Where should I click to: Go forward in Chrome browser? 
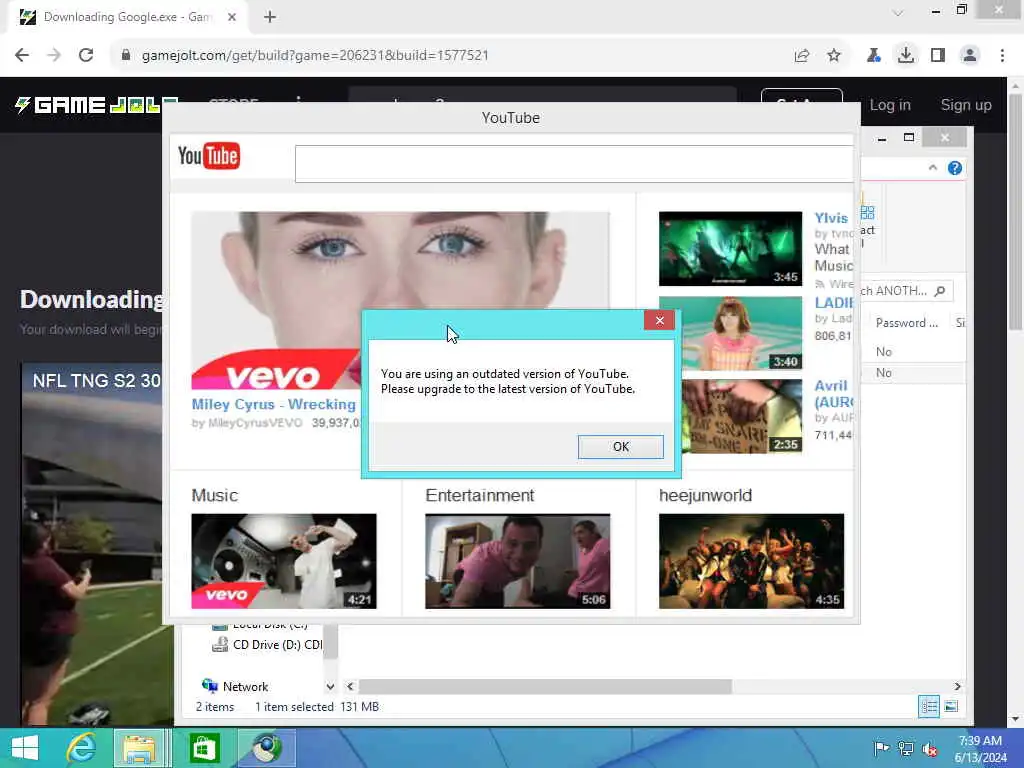click(x=54, y=56)
